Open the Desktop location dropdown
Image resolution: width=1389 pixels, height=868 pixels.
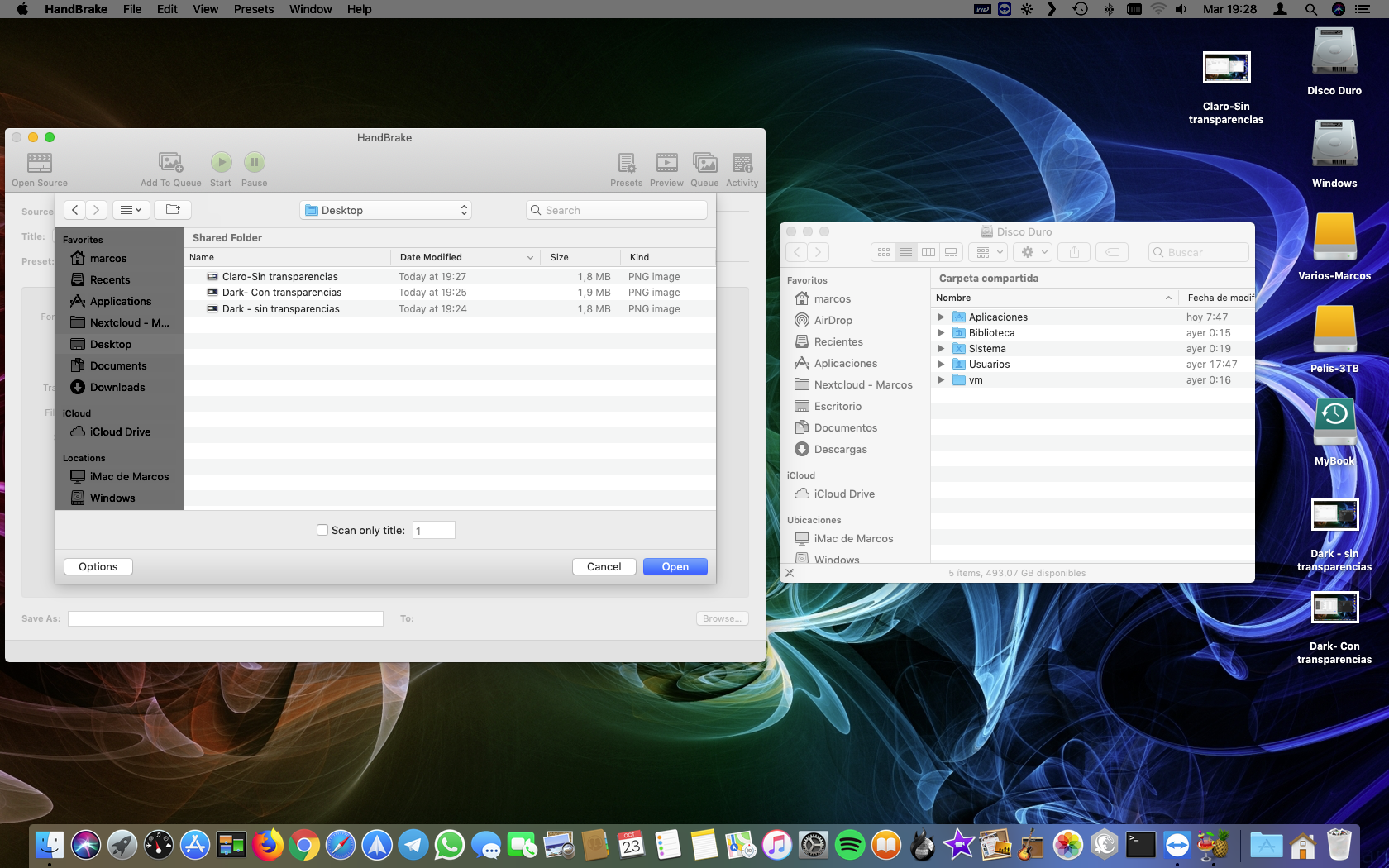pos(386,210)
